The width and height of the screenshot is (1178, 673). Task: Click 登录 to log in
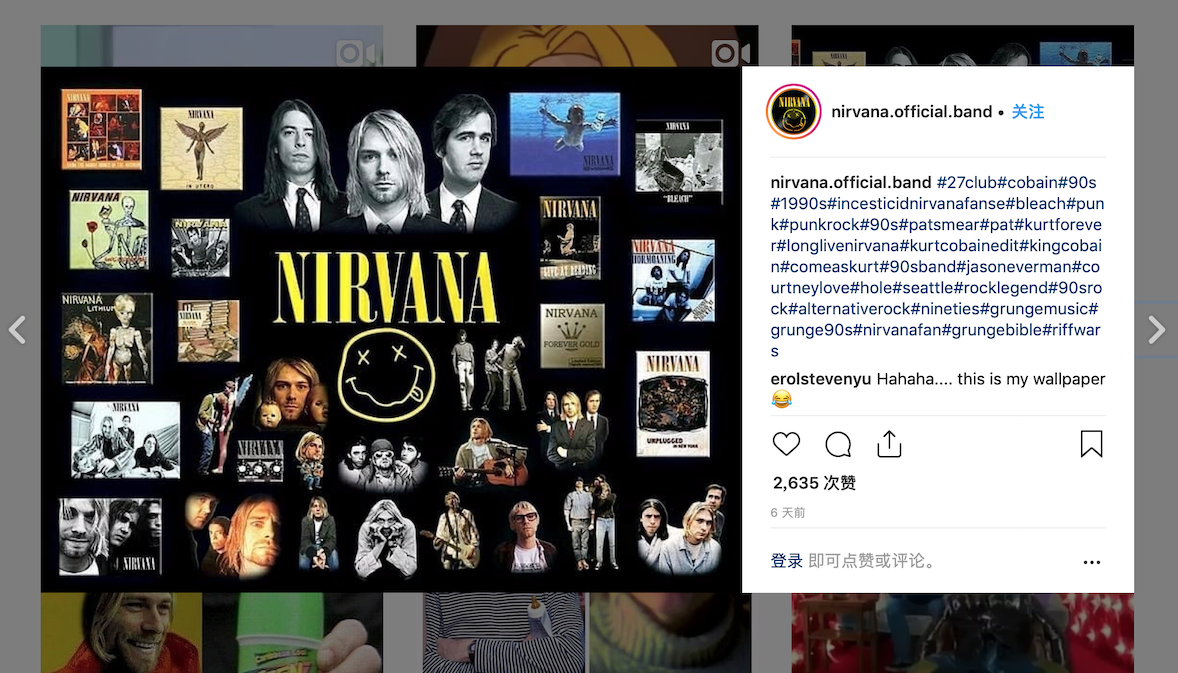point(787,561)
